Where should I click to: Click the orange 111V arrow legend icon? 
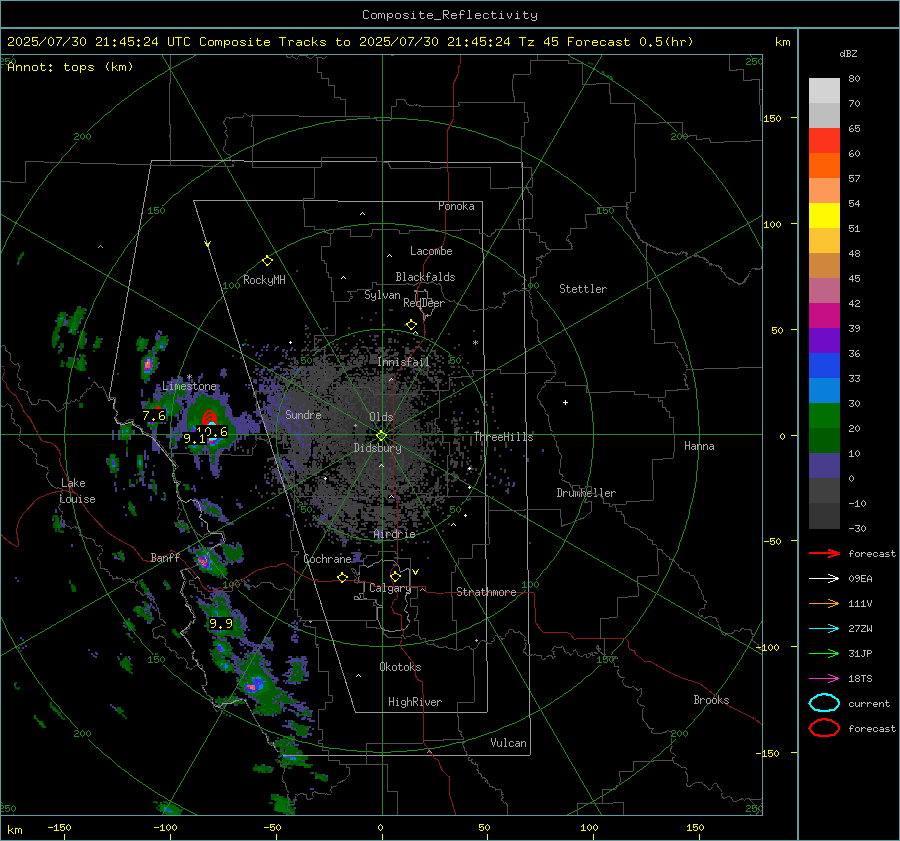click(824, 603)
